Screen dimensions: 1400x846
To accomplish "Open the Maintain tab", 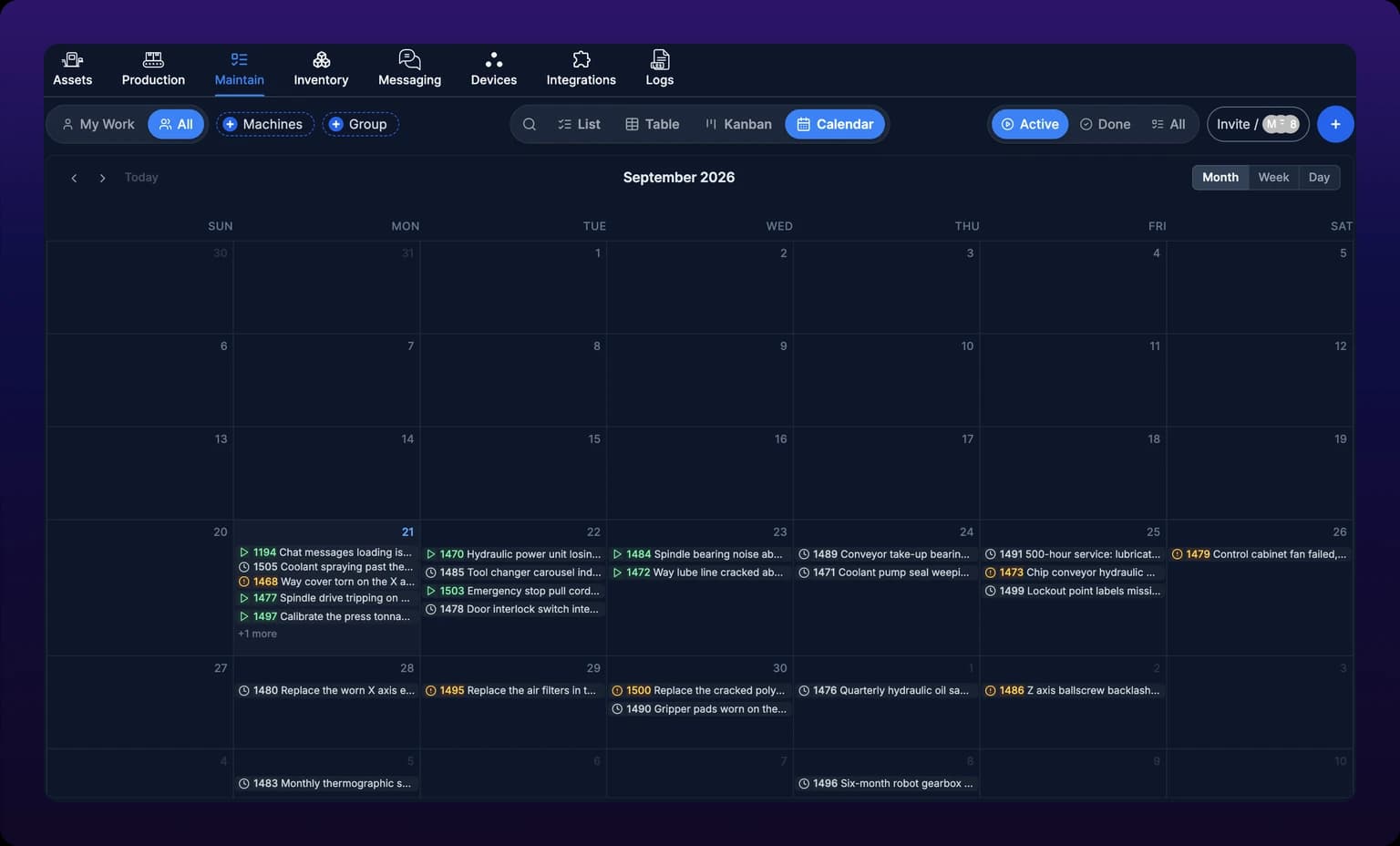I will pos(239,69).
